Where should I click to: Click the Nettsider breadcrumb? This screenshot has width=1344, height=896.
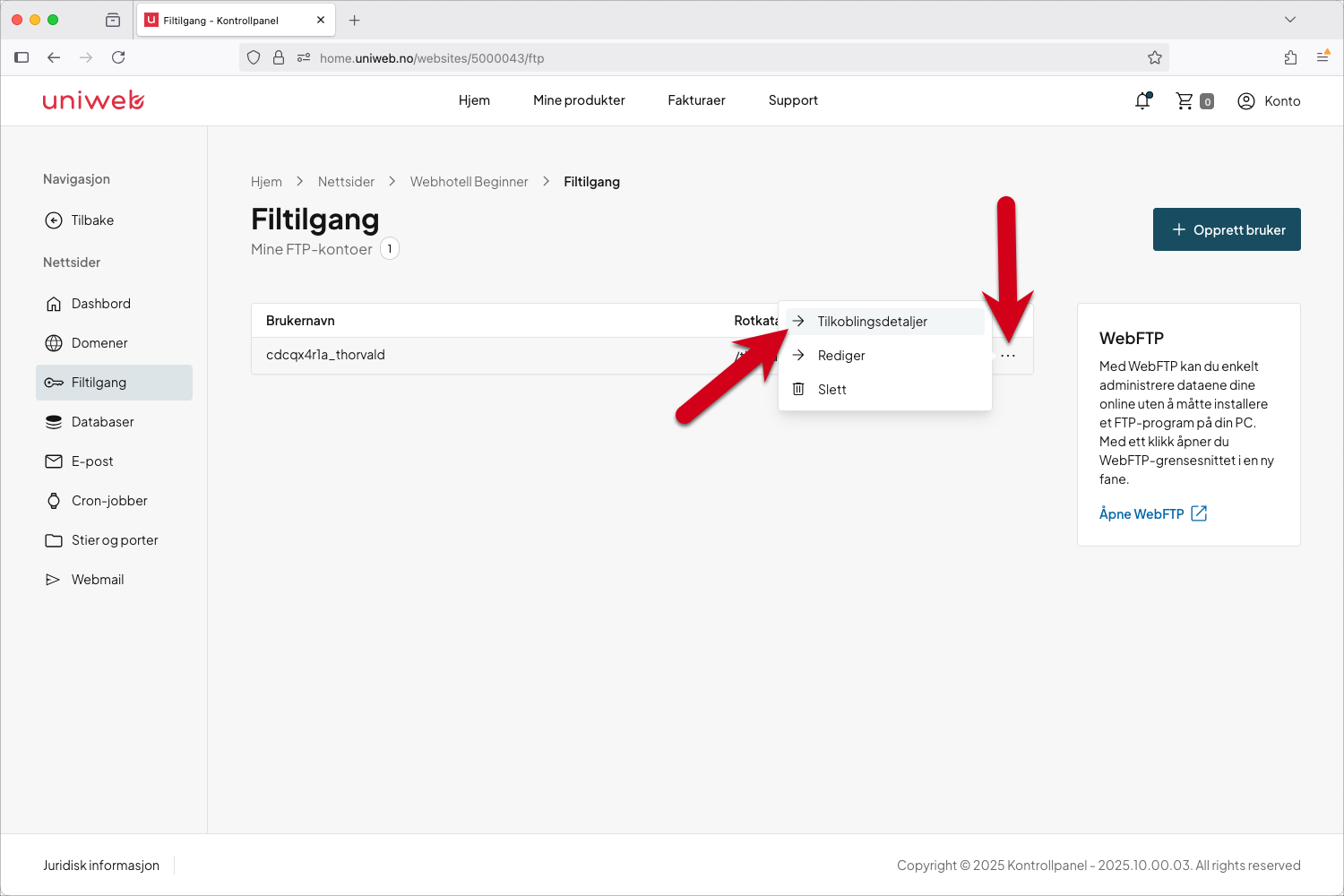(346, 182)
